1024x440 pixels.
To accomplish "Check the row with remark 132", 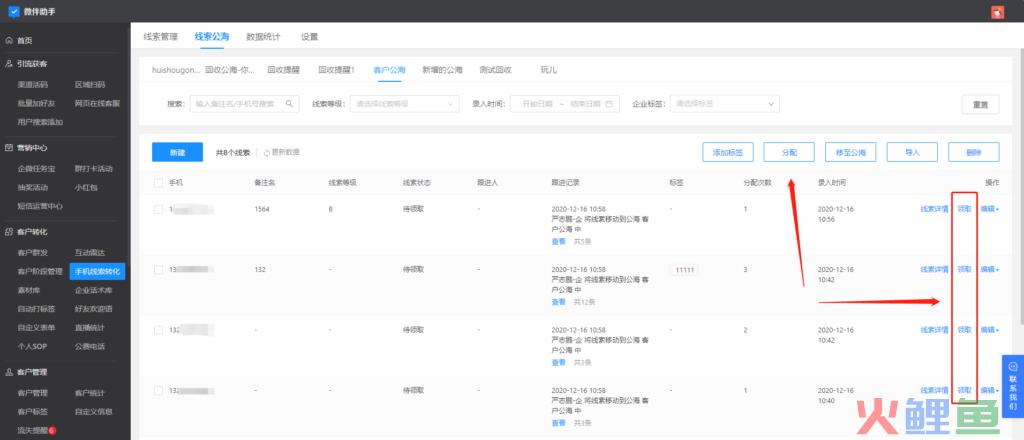I will [158, 270].
